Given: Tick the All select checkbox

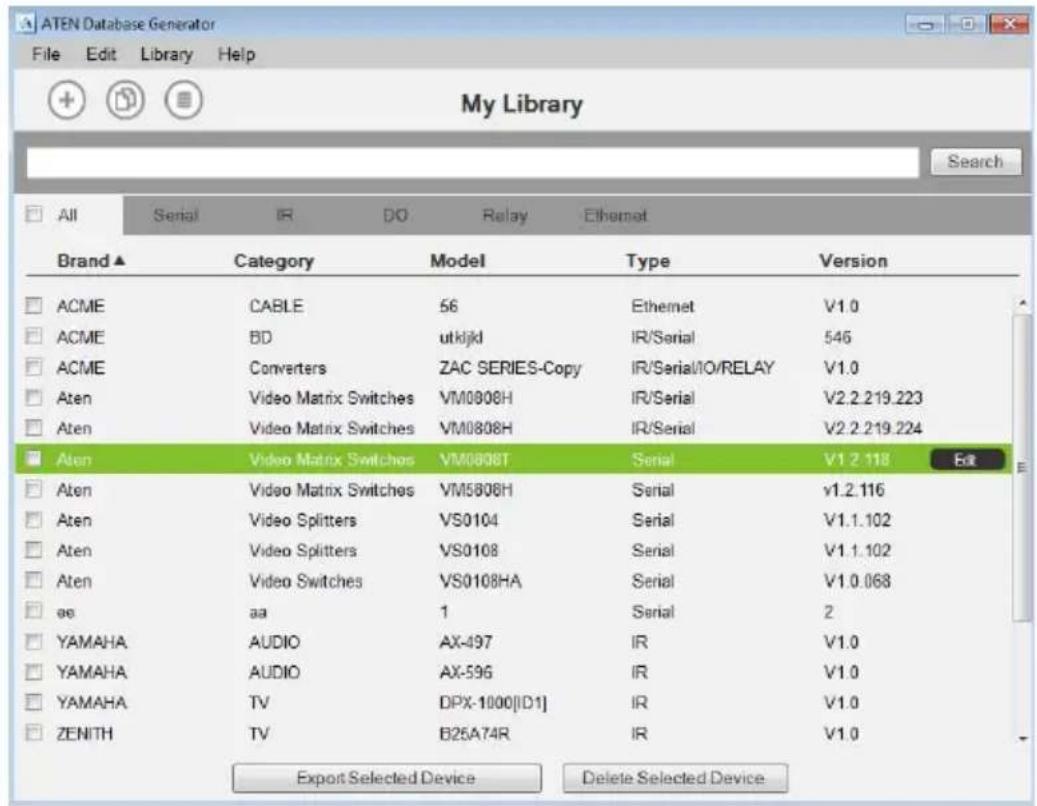Looking at the screenshot, I should [34, 214].
